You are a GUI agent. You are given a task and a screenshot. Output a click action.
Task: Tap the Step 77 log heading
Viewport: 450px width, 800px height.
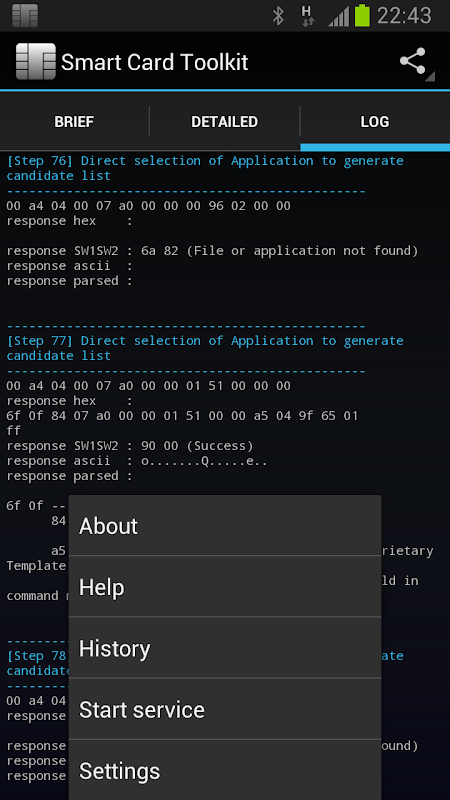[x=205, y=348]
